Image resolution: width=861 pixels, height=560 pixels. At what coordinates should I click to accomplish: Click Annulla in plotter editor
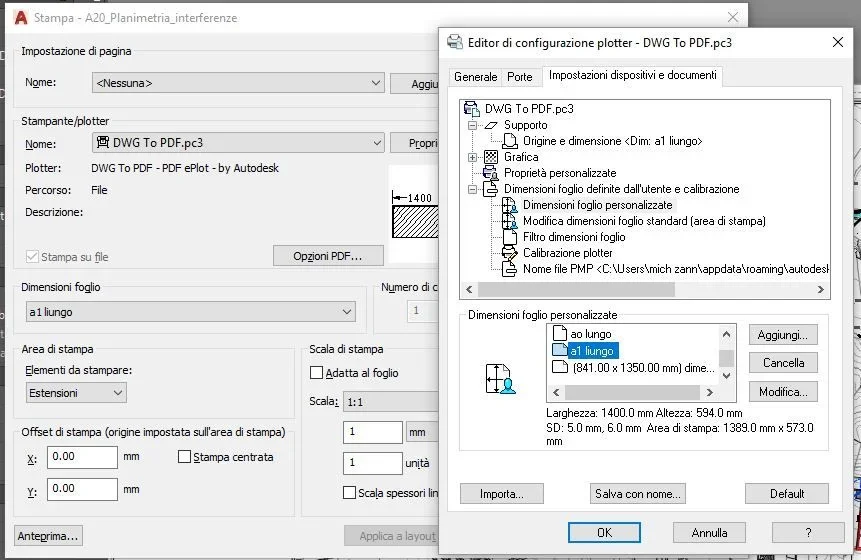tap(709, 533)
